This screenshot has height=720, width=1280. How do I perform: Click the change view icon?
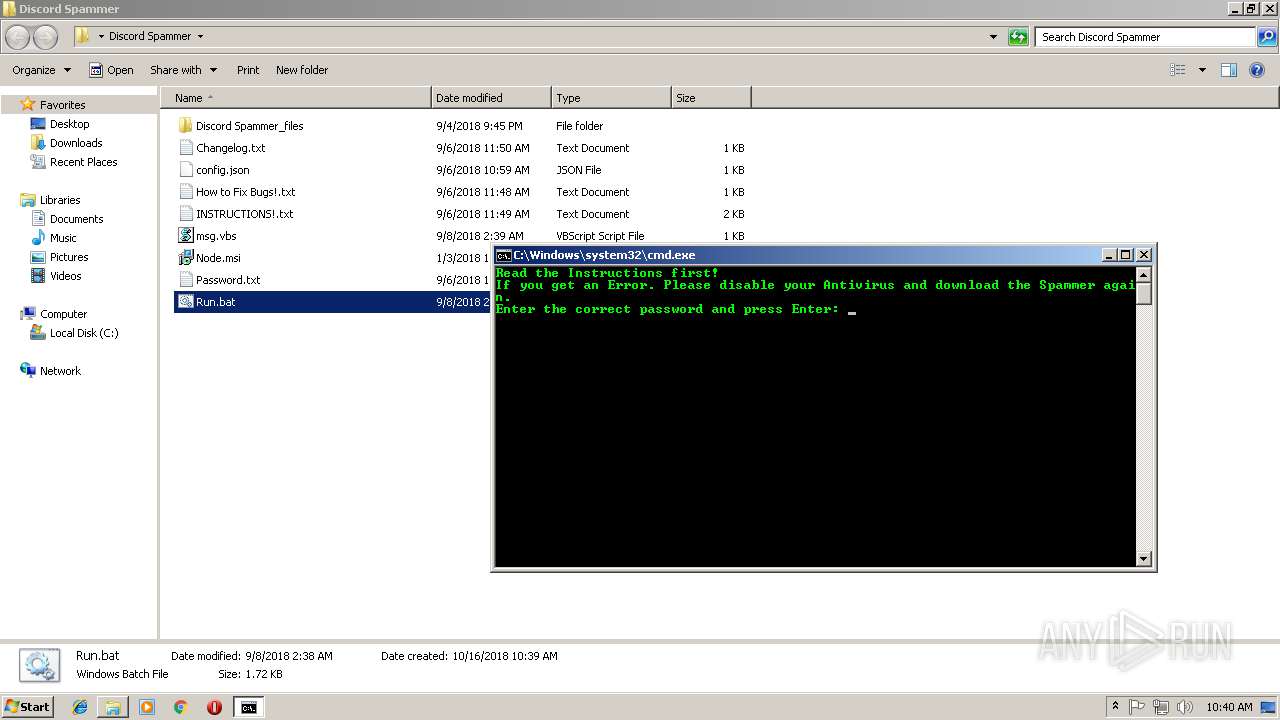pyautogui.click(x=1178, y=70)
